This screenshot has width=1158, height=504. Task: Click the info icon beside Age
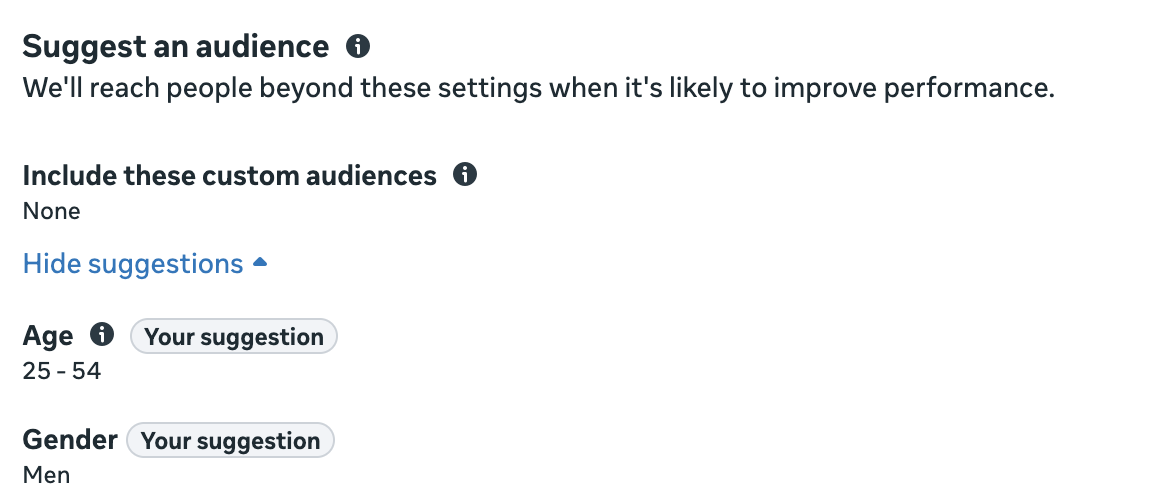coord(102,335)
